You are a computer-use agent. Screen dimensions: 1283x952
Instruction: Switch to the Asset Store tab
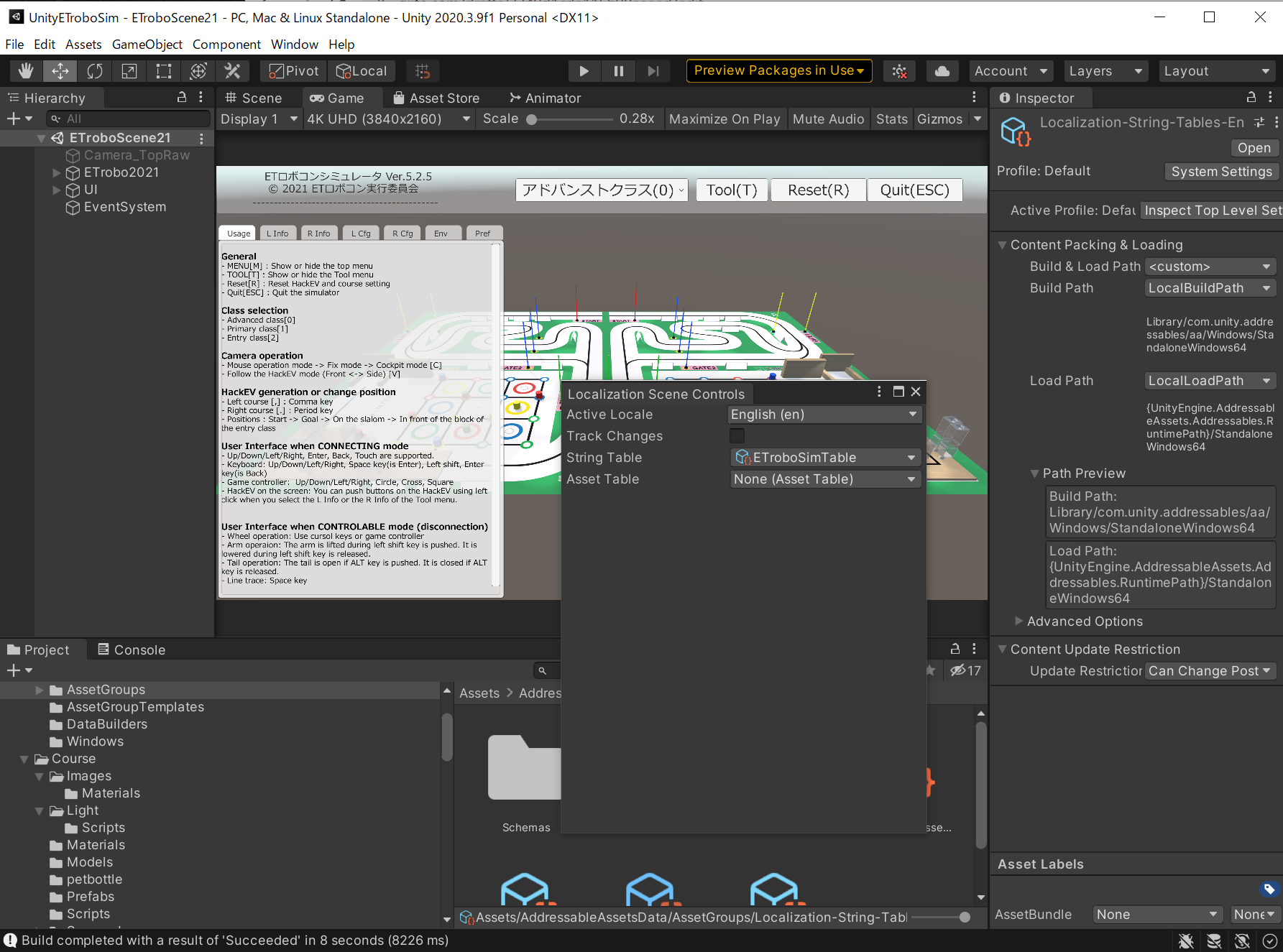tap(436, 98)
